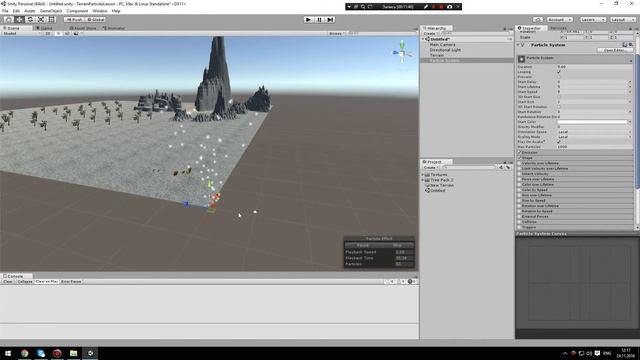This screenshot has height=360, width=640.
Task: Toggle scene lighting button
Action: (58, 33)
